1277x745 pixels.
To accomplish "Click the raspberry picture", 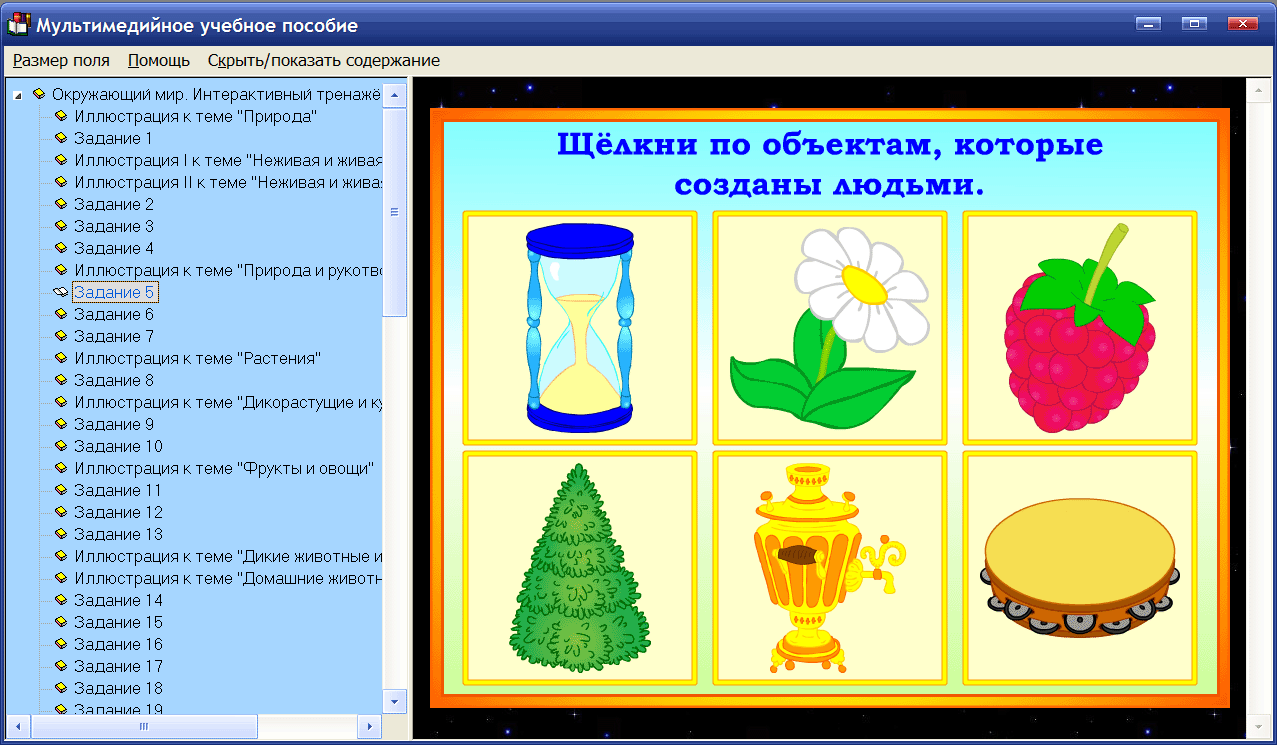I will click(1079, 327).
